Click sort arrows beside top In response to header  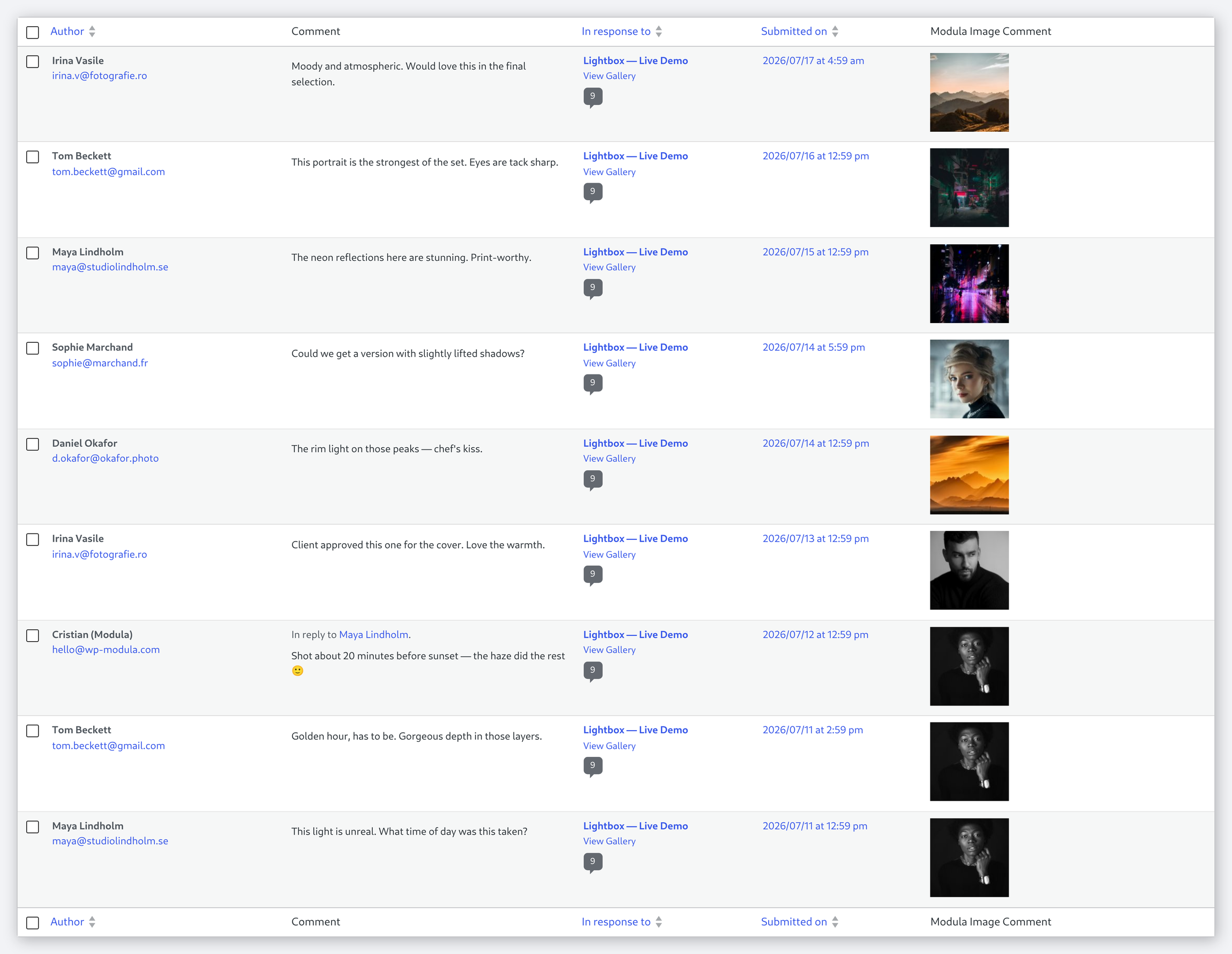coord(658,32)
